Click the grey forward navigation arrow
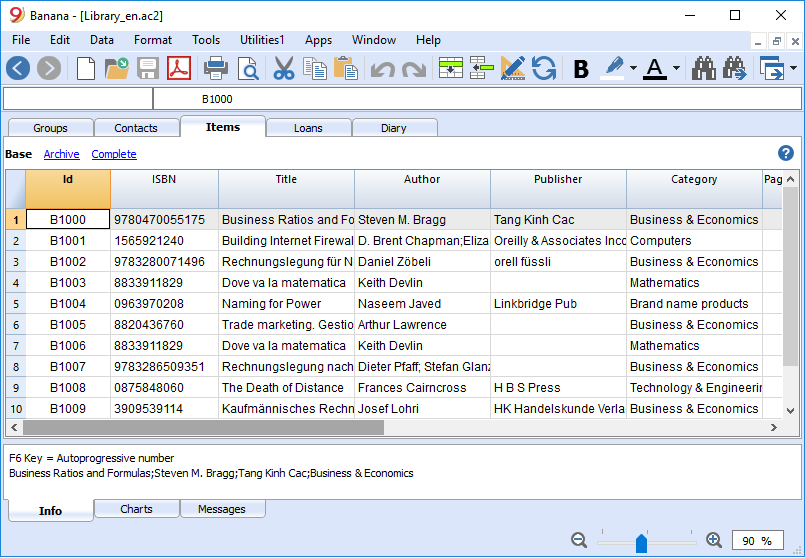 click(49, 68)
